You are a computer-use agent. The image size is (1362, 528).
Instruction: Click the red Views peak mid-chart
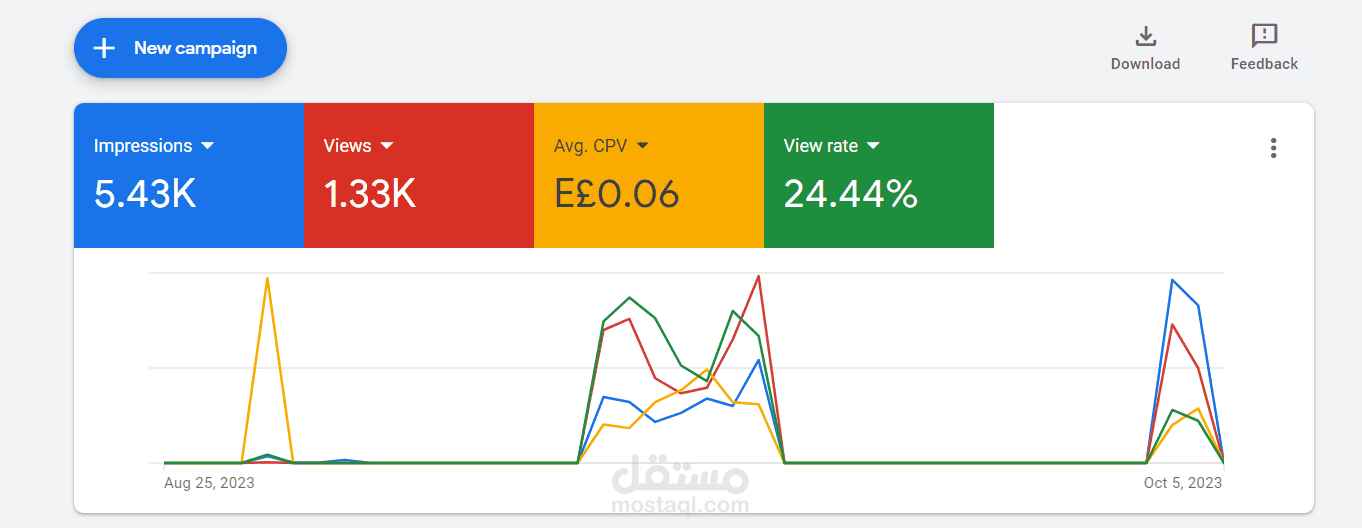[x=759, y=277]
